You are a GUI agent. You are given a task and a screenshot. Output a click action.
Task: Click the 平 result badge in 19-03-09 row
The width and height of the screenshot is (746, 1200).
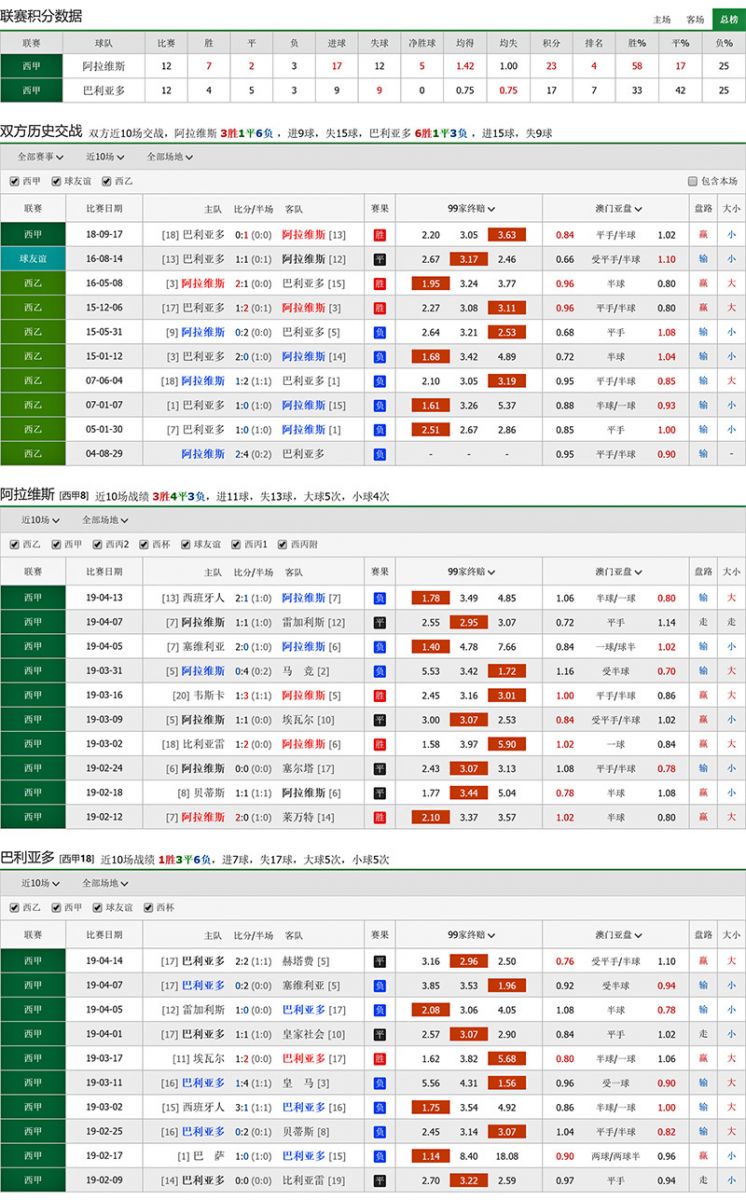point(379,719)
